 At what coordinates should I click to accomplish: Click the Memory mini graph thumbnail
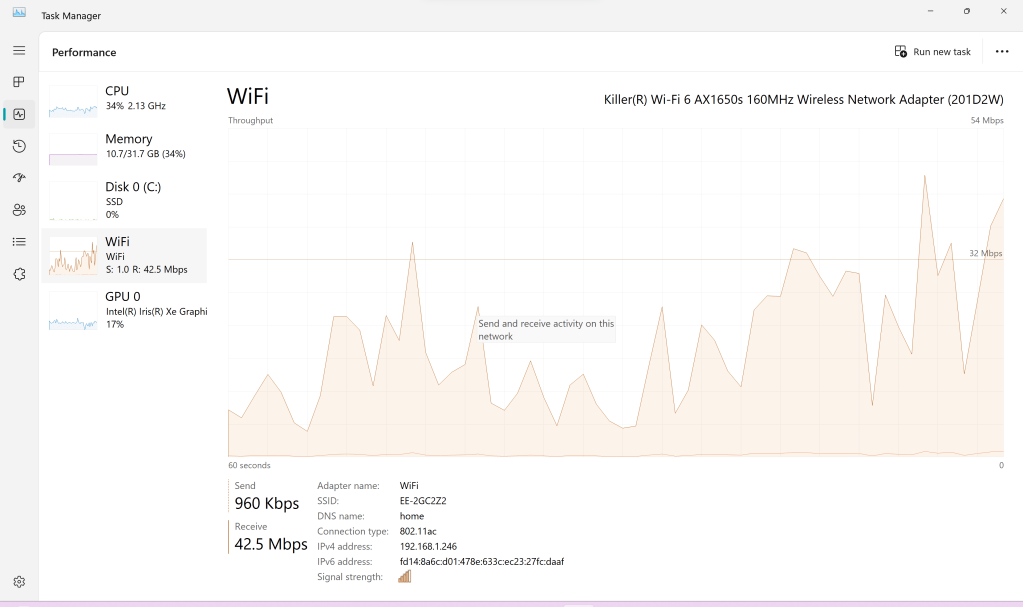pyautogui.click(x=73, y=149)
